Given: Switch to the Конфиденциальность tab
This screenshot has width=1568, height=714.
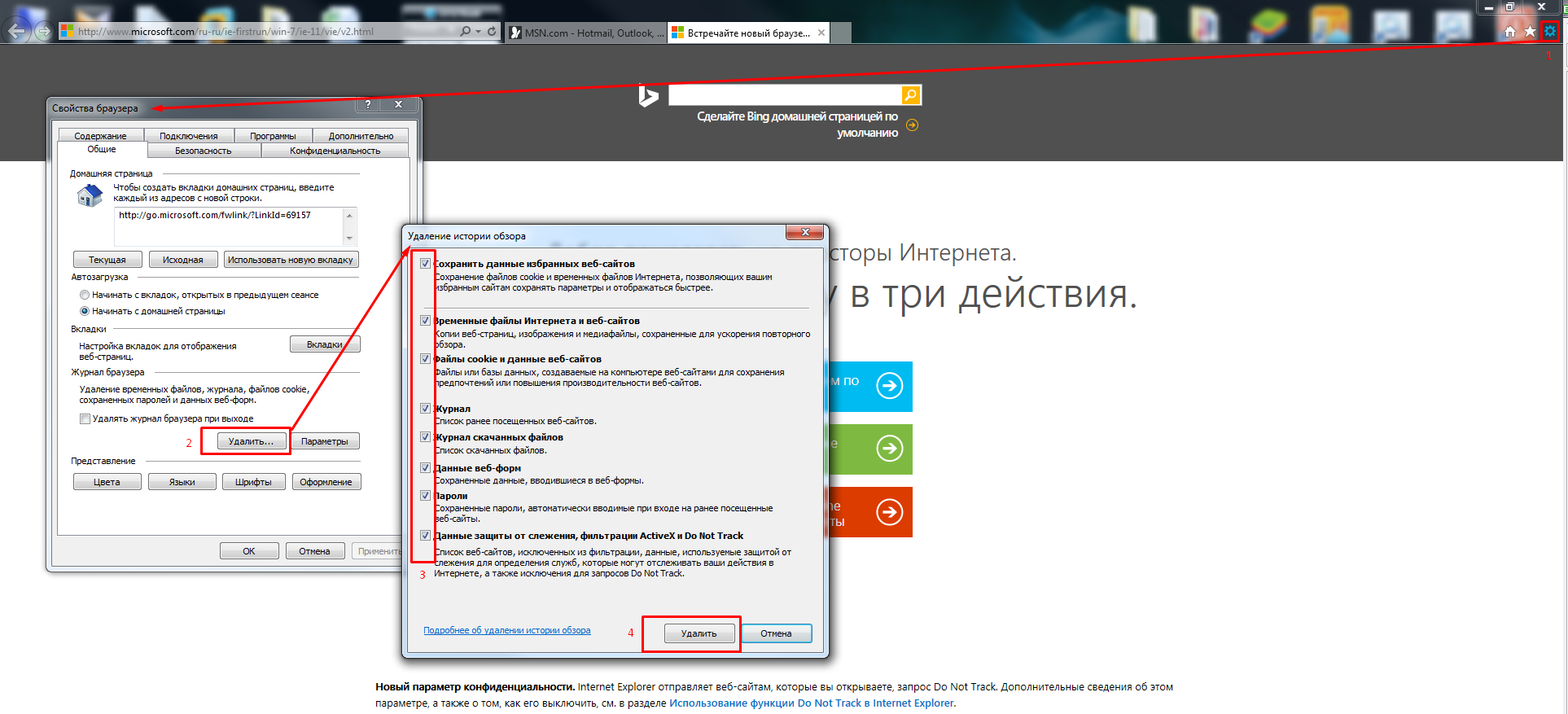Looking at the screenshot, I should tap(335, 151).
